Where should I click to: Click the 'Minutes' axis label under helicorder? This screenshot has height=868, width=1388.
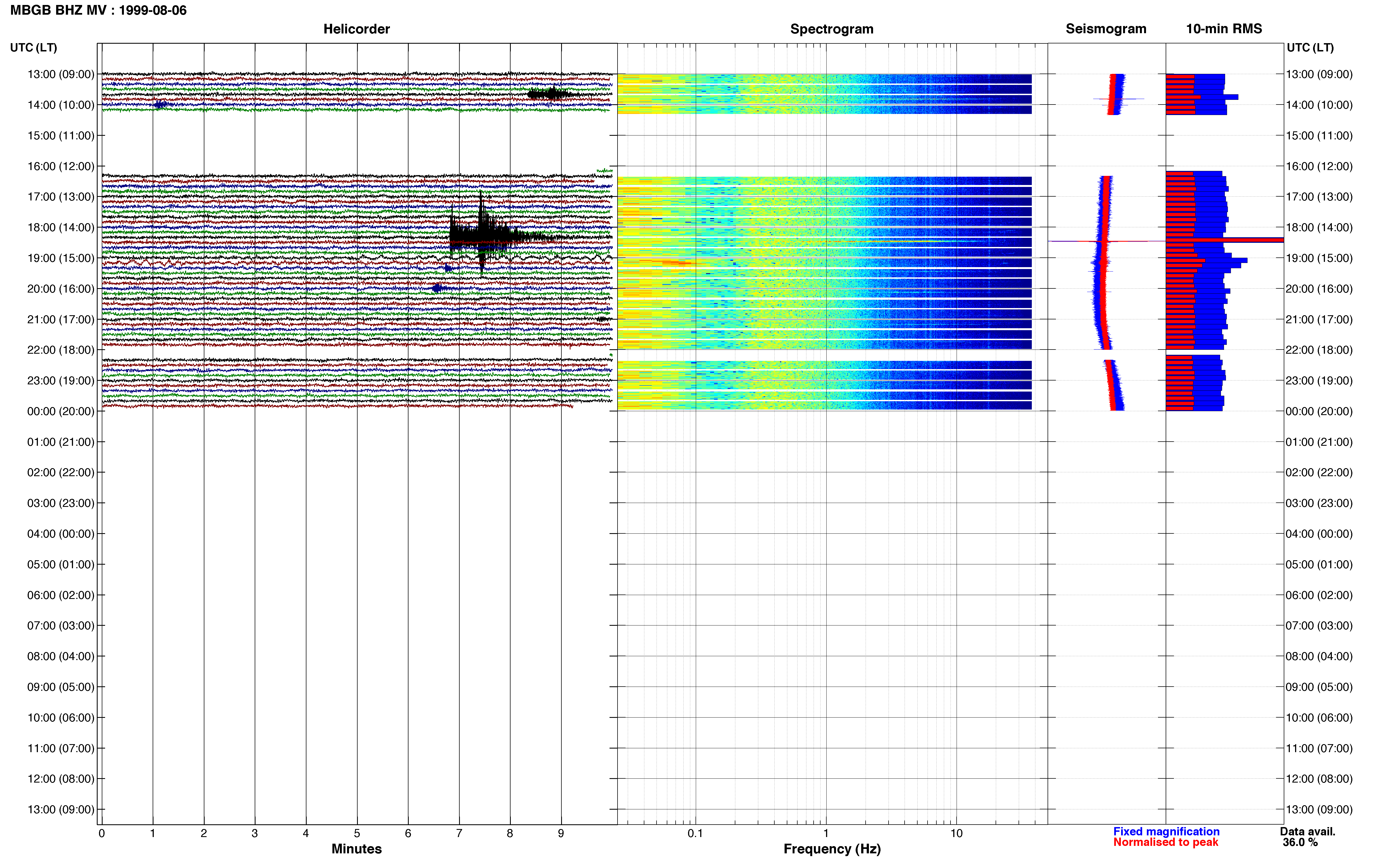point(356,849)
